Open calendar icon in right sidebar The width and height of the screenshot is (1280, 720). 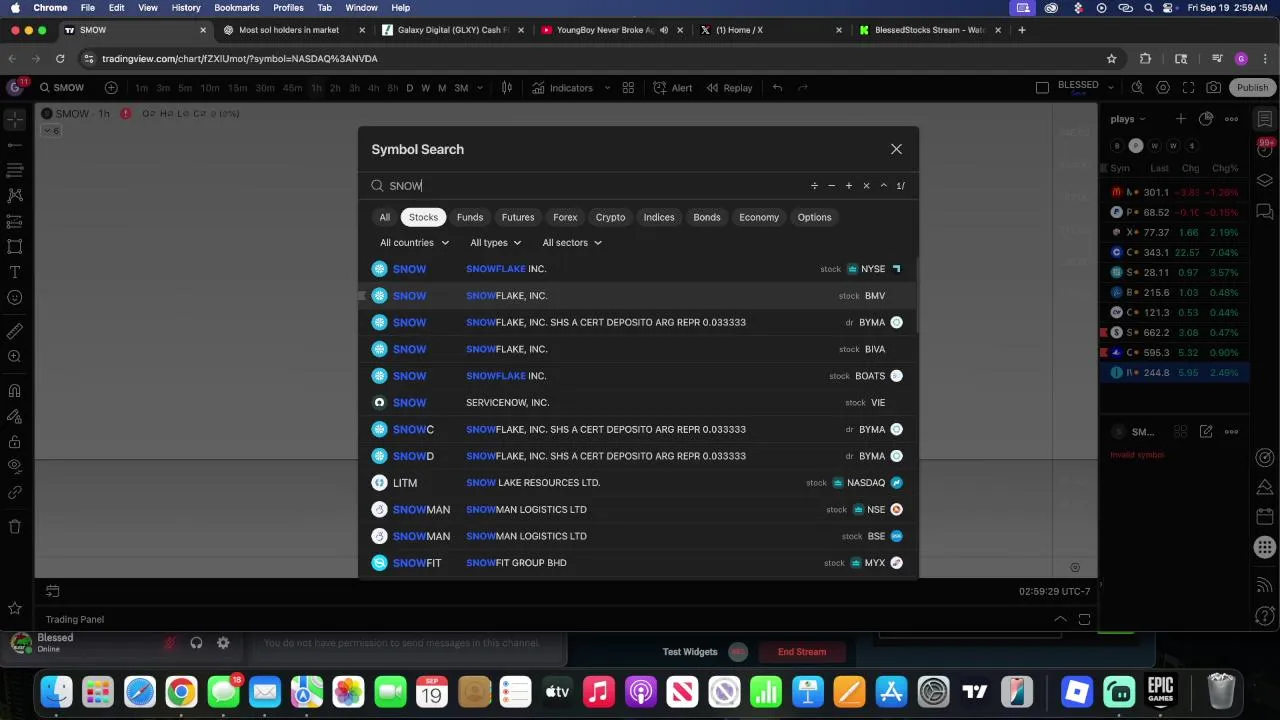point(1265,517)
